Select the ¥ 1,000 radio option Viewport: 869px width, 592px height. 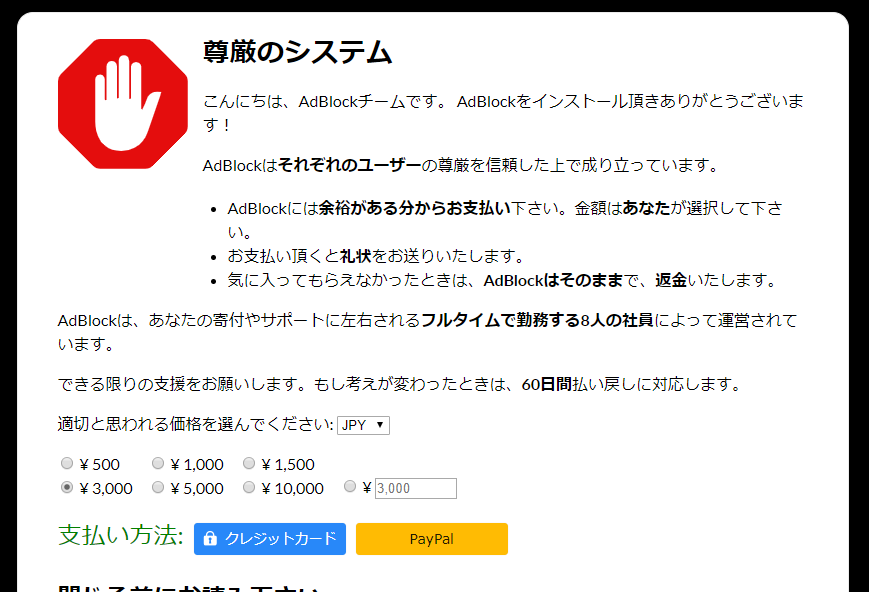158,463
